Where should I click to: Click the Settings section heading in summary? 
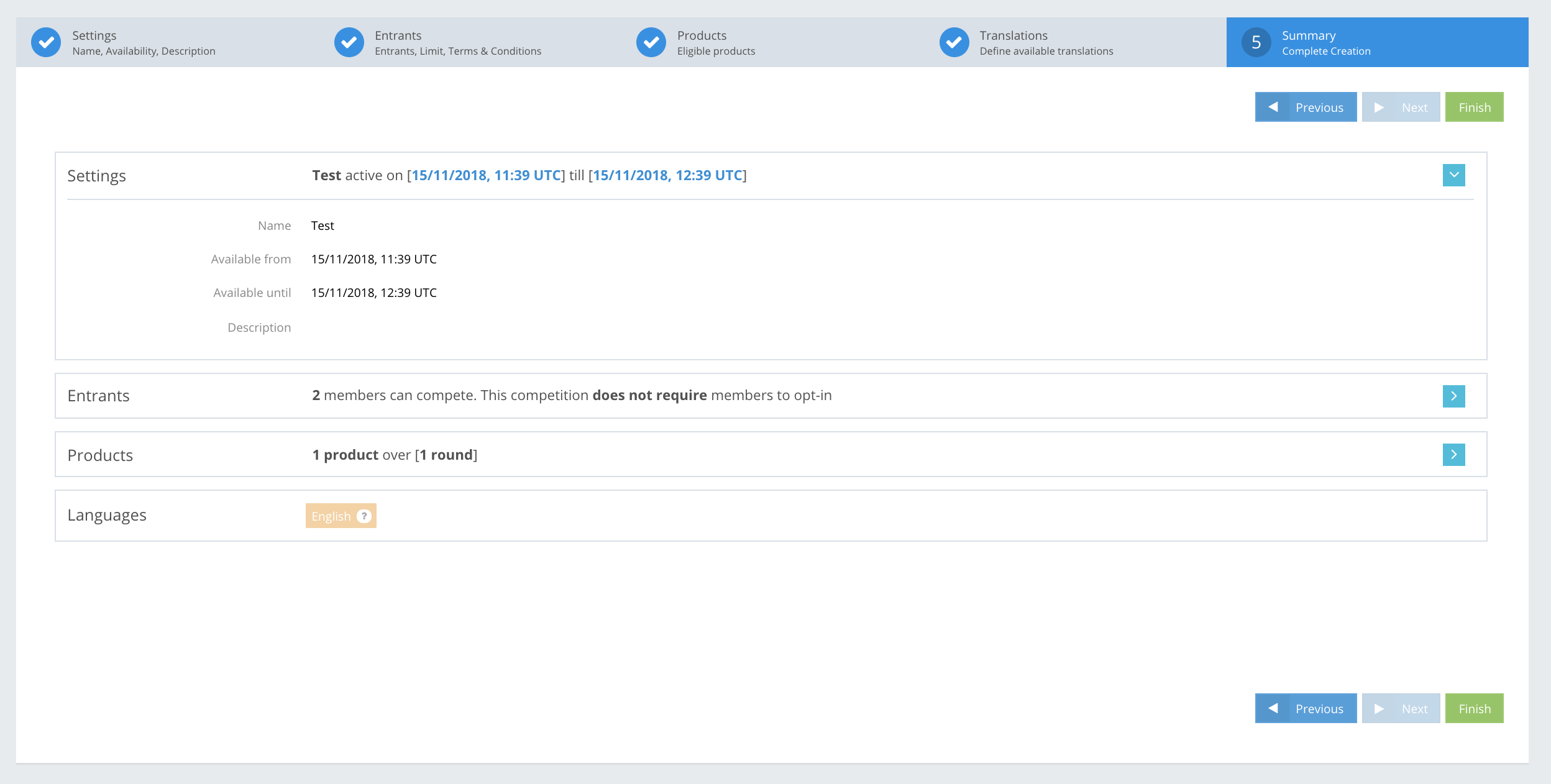[96, 176]
